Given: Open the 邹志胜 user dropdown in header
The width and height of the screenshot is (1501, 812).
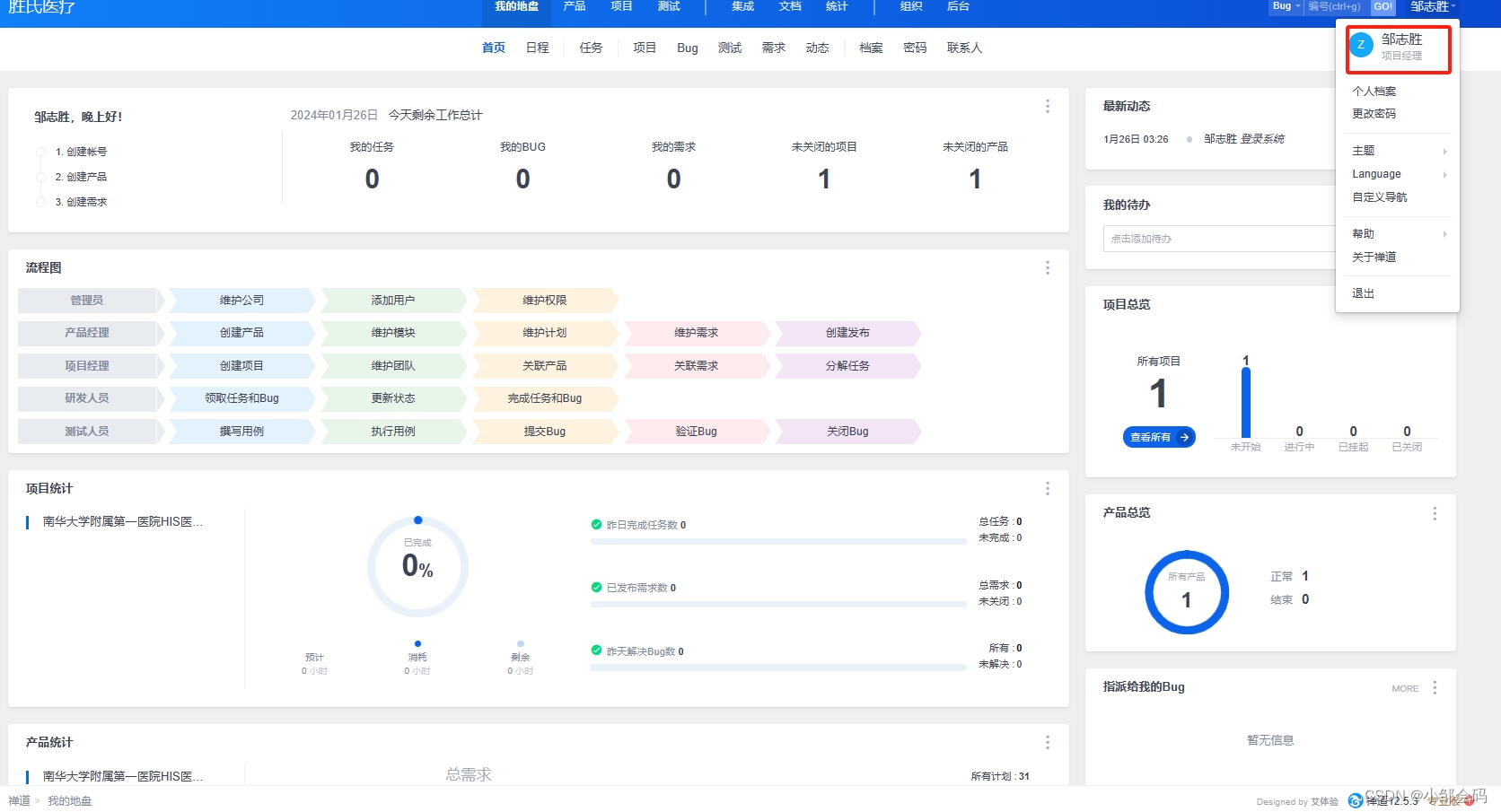Looking at the screenshot, I should tap(1433, 6).
